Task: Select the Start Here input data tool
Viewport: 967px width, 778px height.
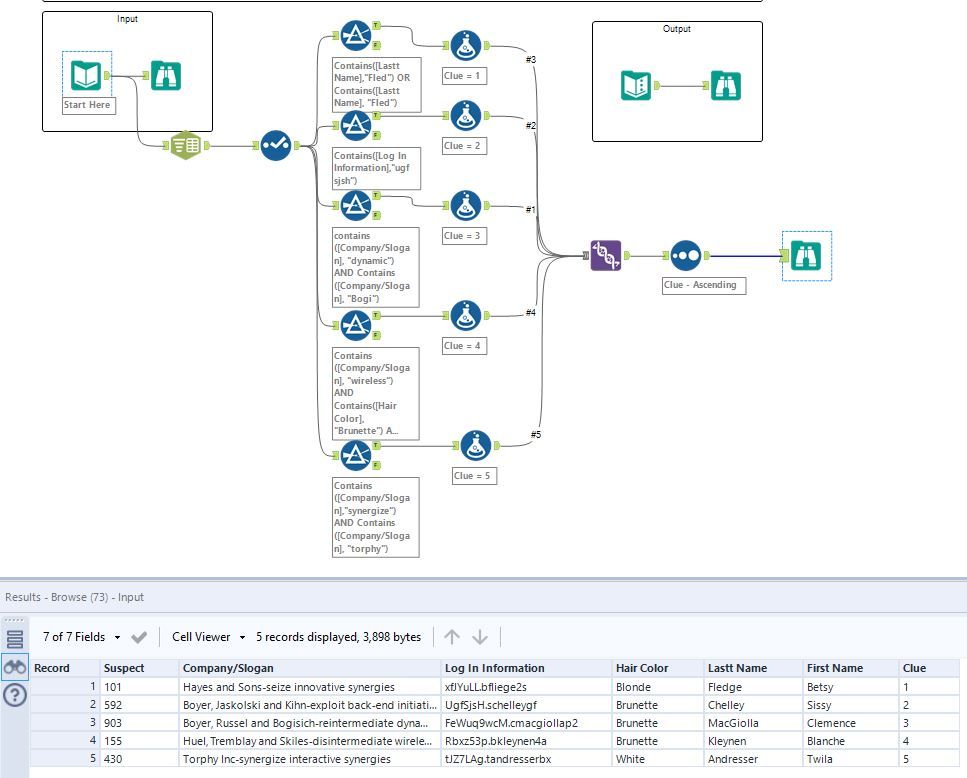Action: (86, 75)
